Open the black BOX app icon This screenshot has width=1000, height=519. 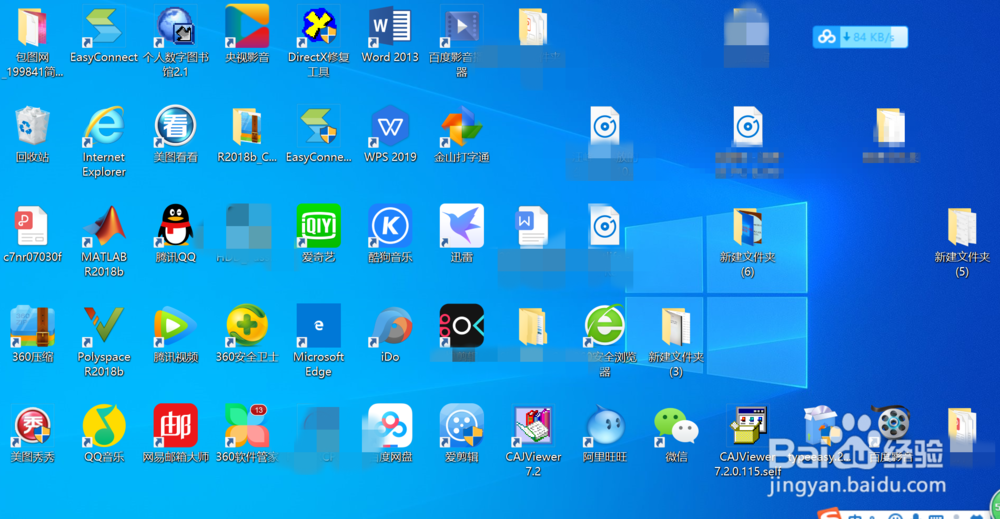462,326
